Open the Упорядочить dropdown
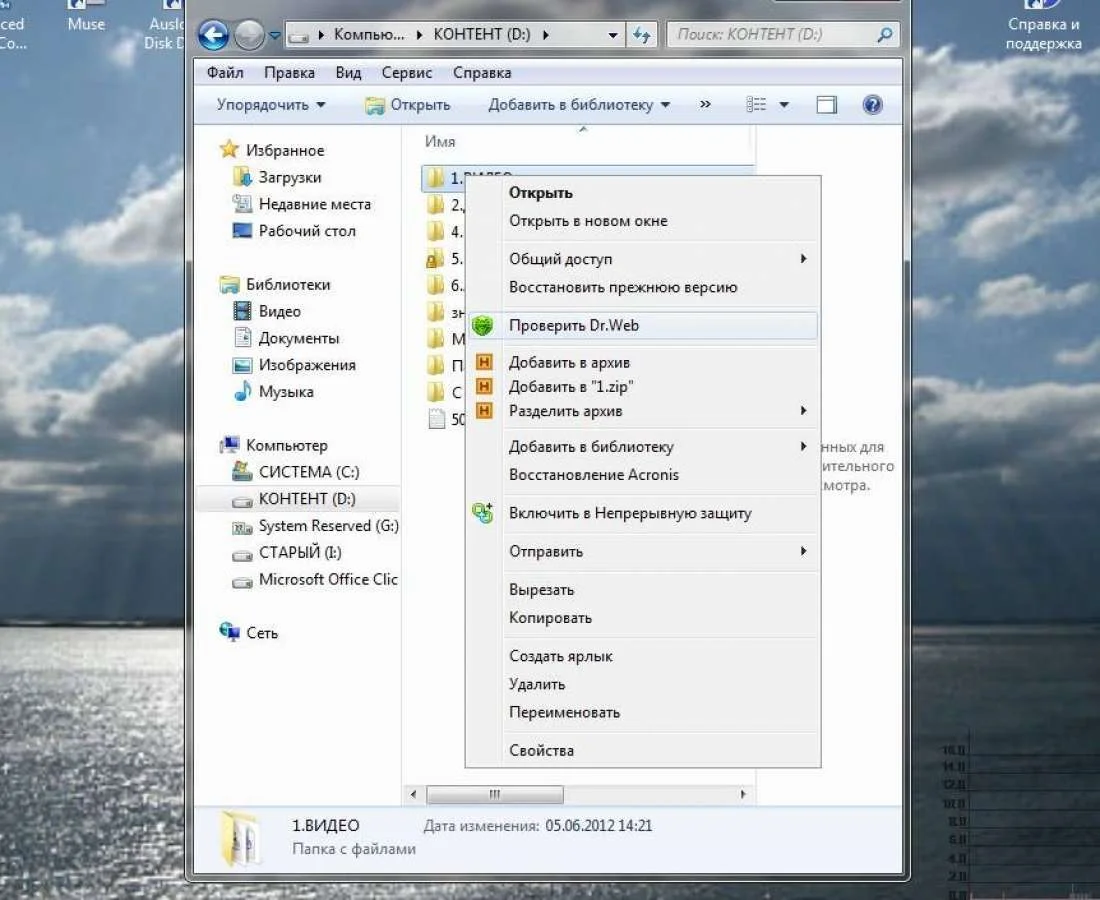Screen dimensions: 1100x900 (x=271, y=105)
